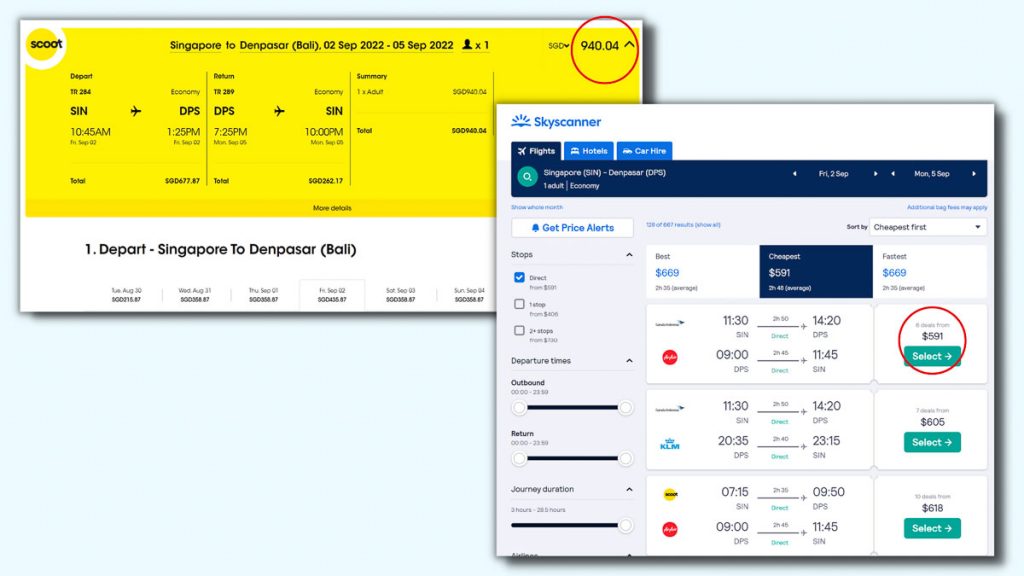Screen dimensions: 1024x576
Task: Click the Mon, 5 Sep return date
Action: (932, 174)
